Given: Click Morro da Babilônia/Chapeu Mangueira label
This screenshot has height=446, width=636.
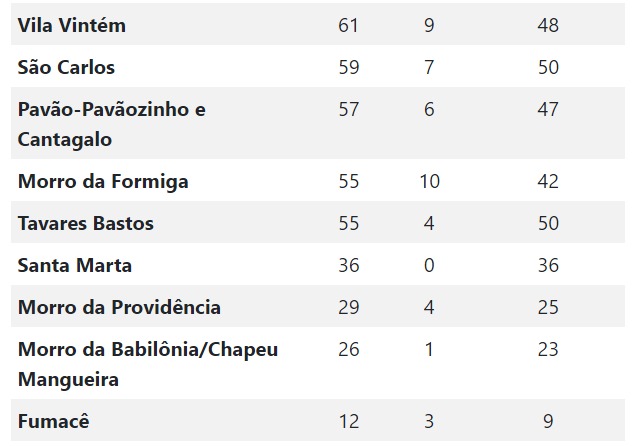Looking at the screenshot, I should 148,365.
